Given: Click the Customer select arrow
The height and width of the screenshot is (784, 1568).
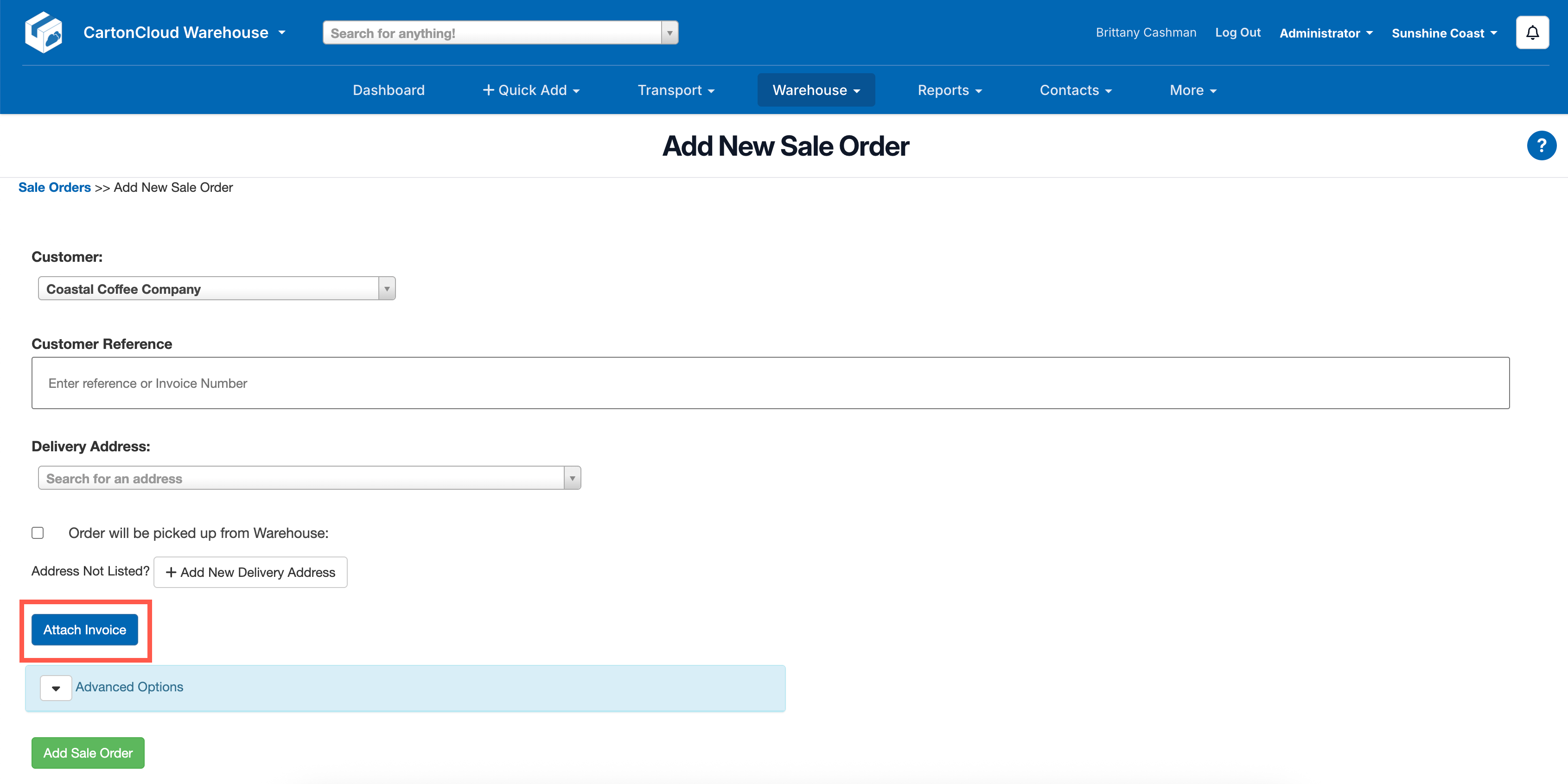Looking at the screenshot, I should click(387, 289).
